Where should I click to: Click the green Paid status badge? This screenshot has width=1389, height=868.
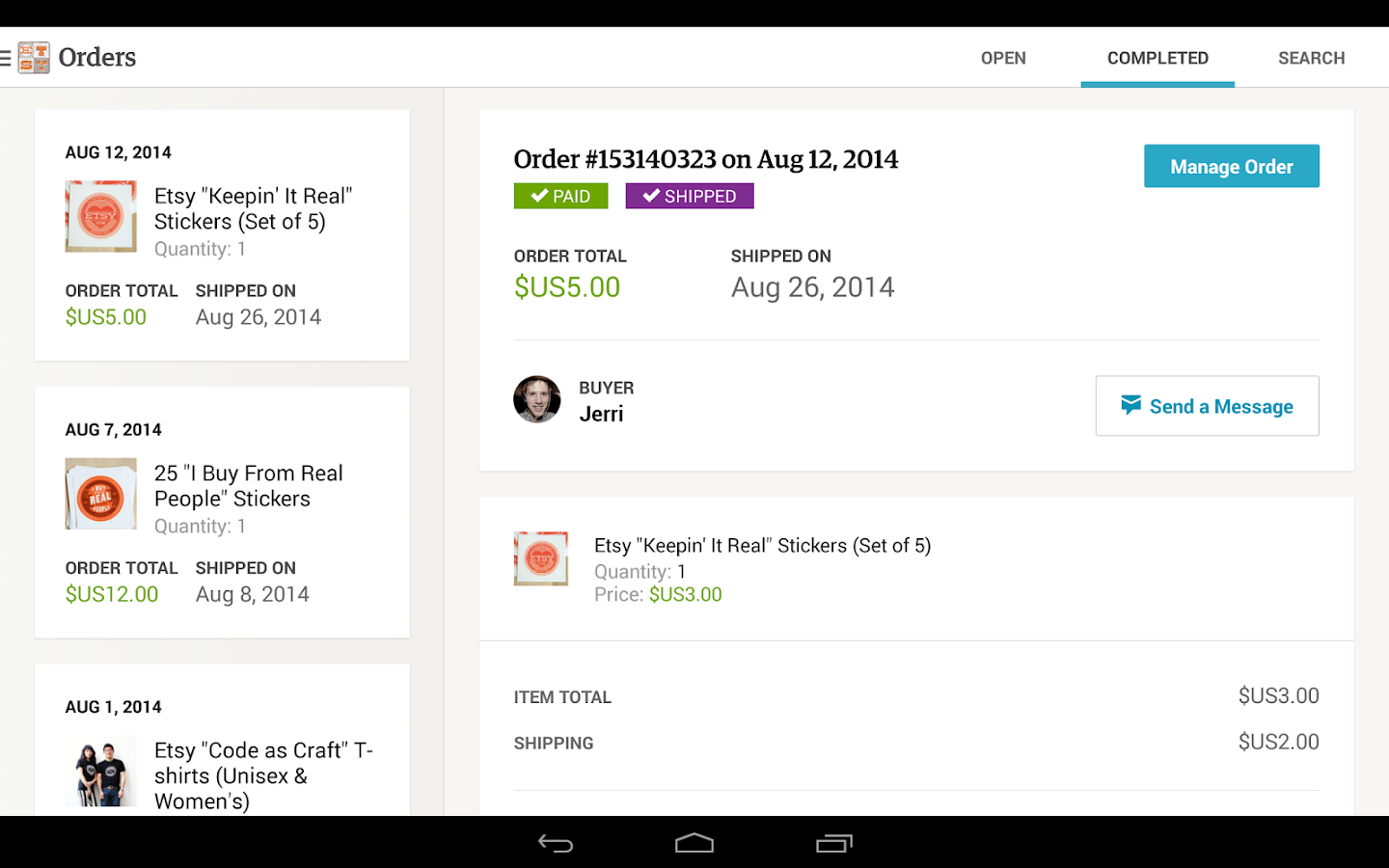pos(560,196)
